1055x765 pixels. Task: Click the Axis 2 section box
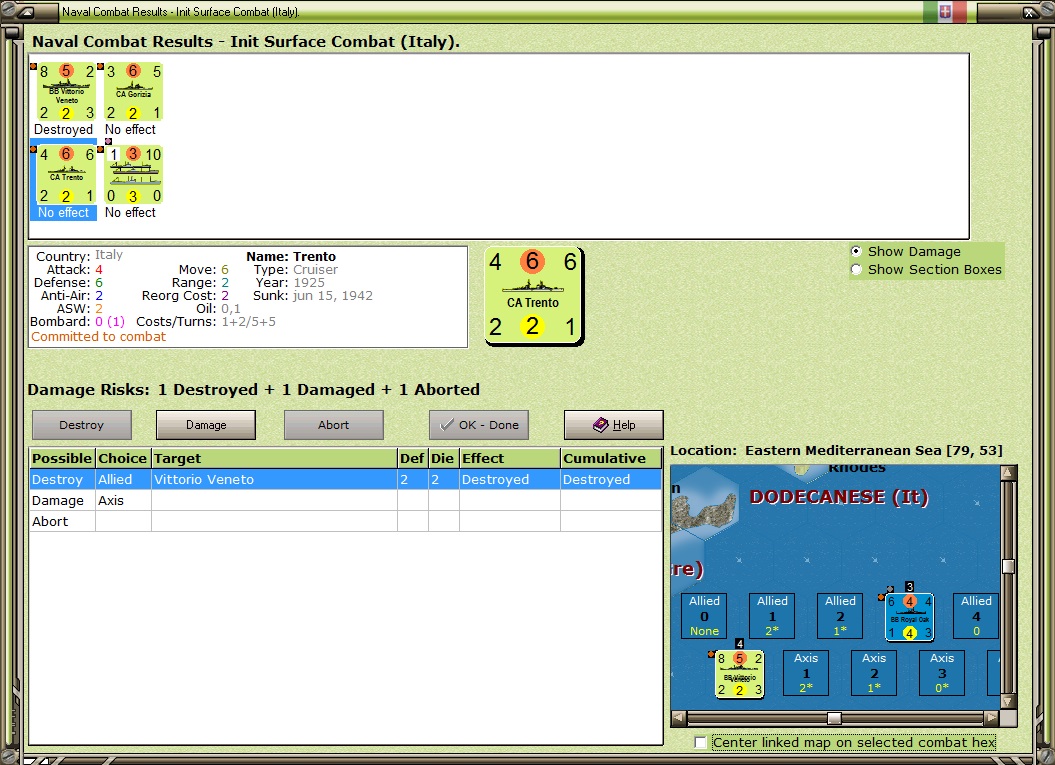[x=874, y=673]
